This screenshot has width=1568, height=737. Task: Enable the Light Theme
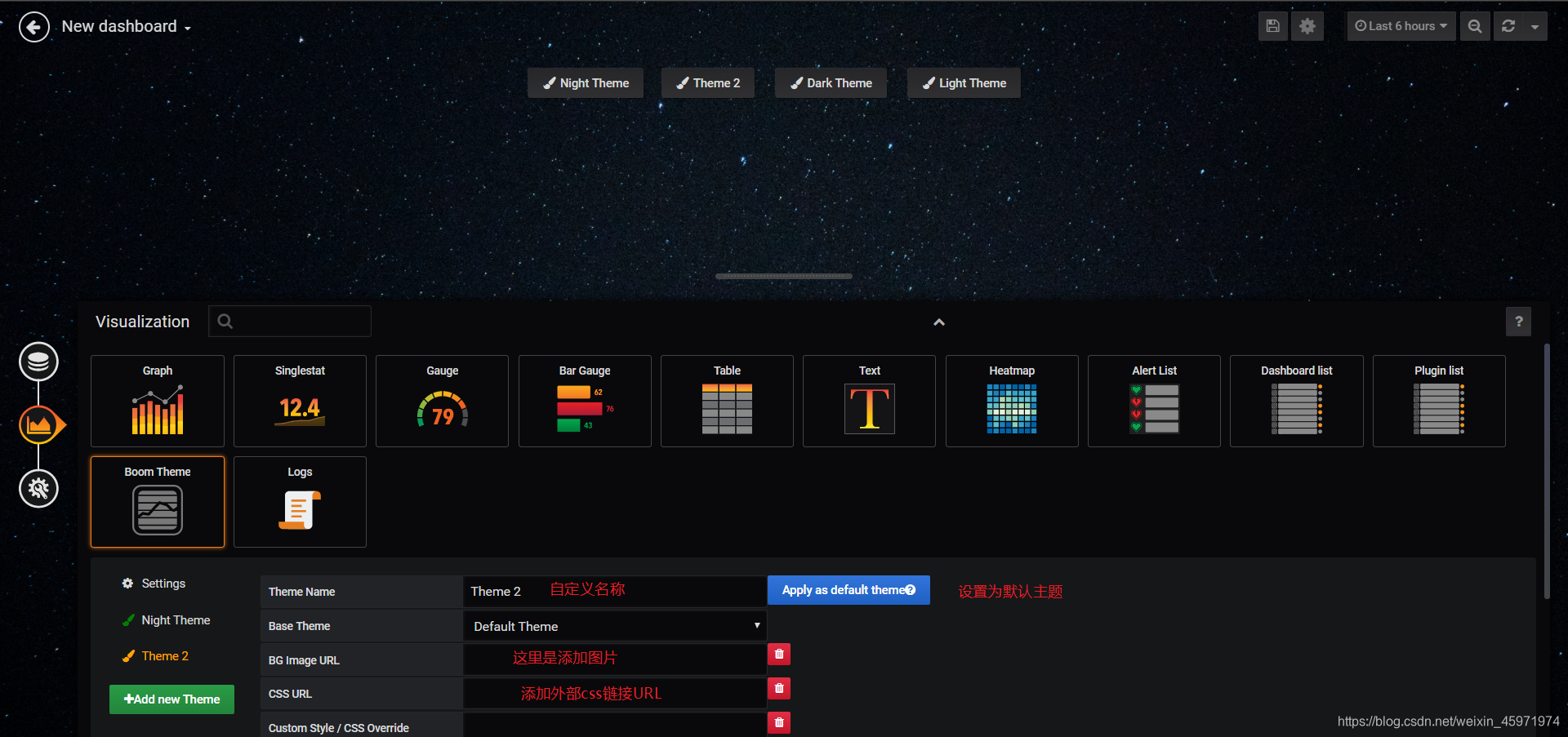(963, 82)
